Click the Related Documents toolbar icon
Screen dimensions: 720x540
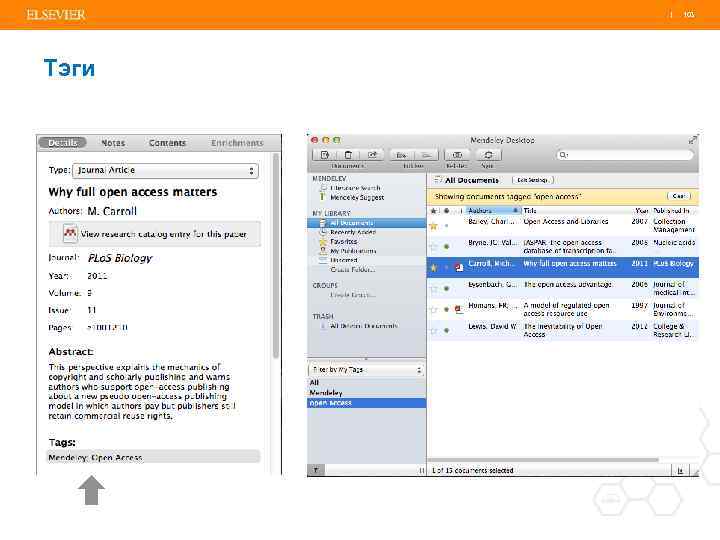457,155
